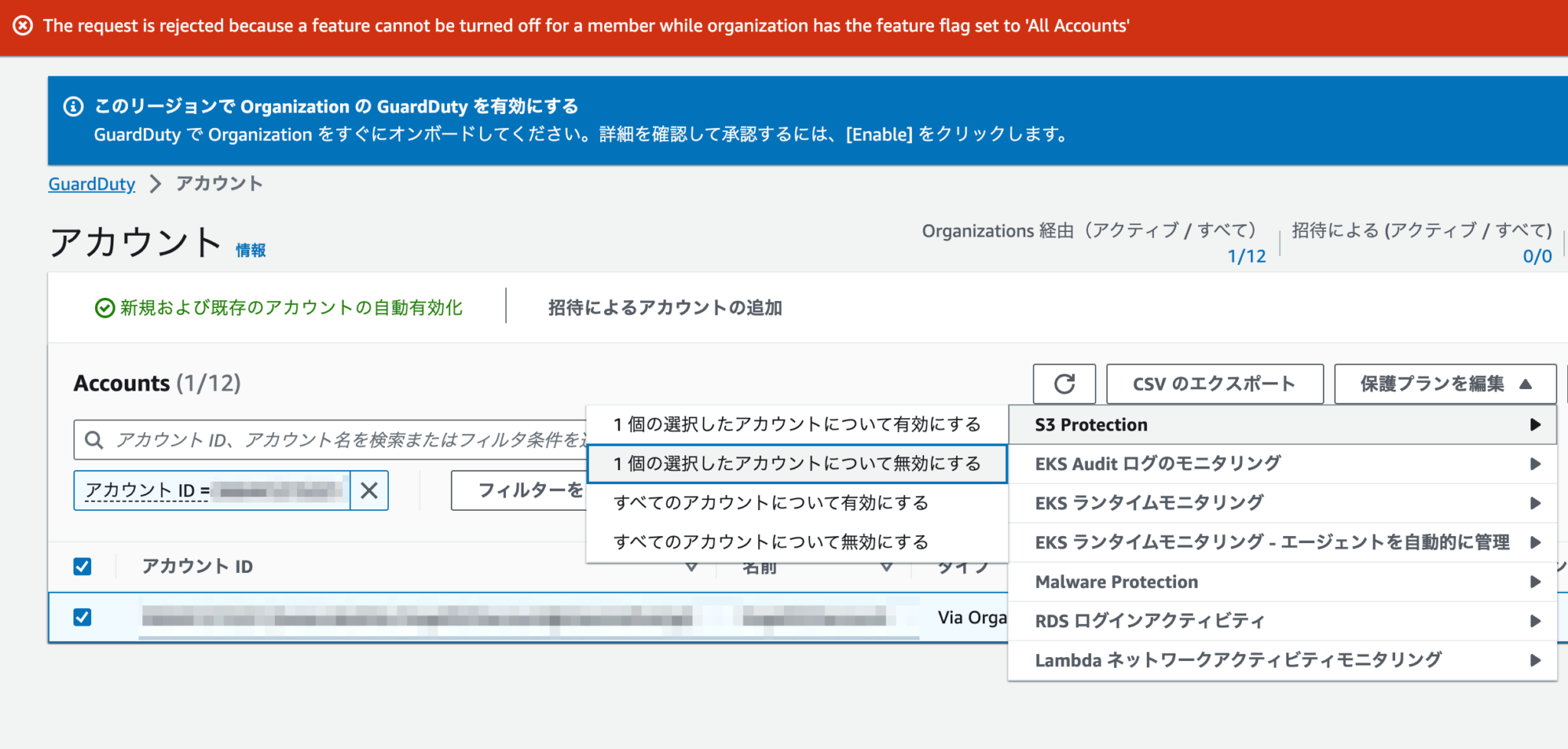Click the refresh icon above the accounts table
1568x749 pixels.
(x=1064, y=384)
